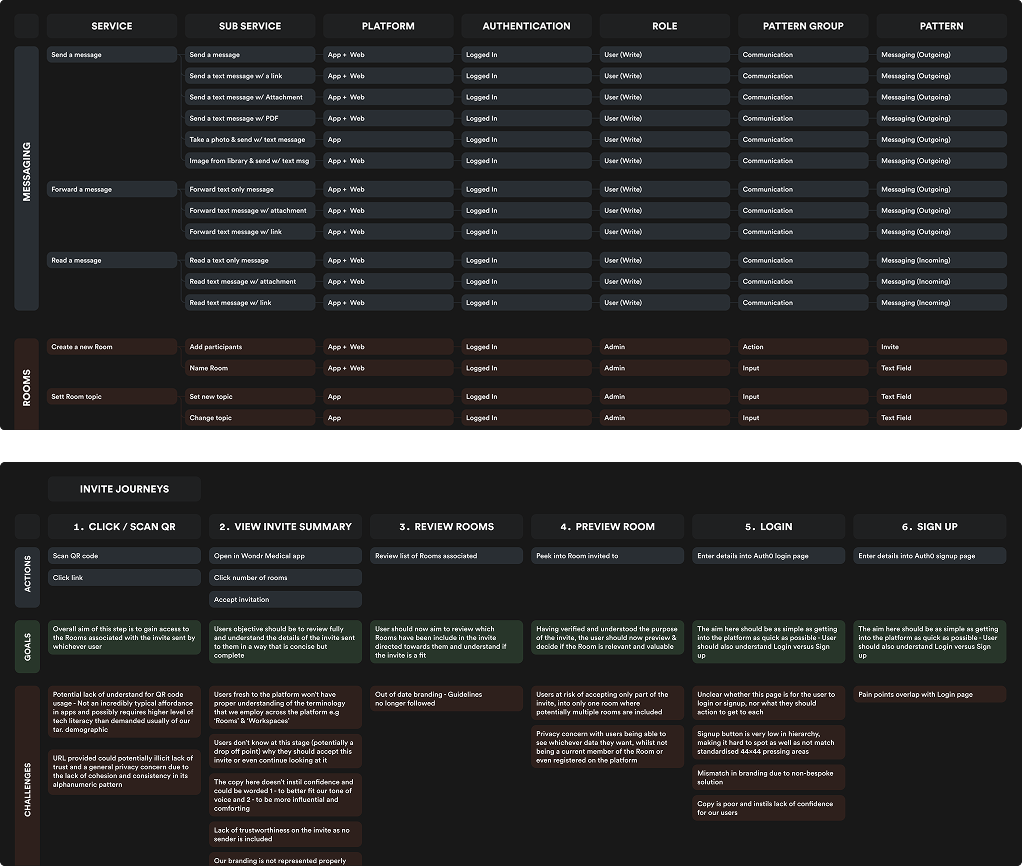1022x866 pixels.
Task: Click the 'Invite' pattern cell
Action: click(941, 347)
